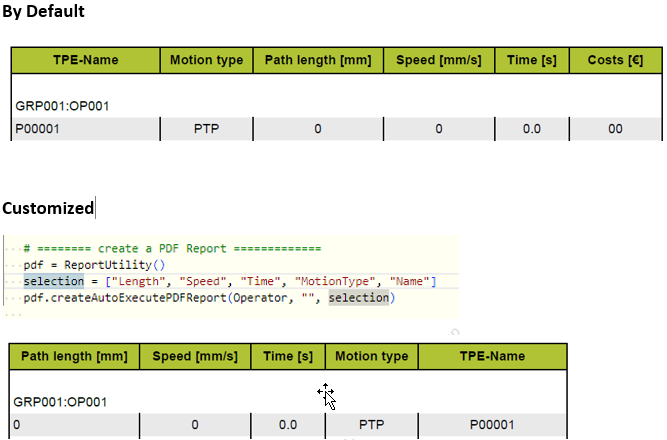This screenshot has height=440, width=667.
Task: Click Motion type header in the customized table
Action: pos(371,357)
